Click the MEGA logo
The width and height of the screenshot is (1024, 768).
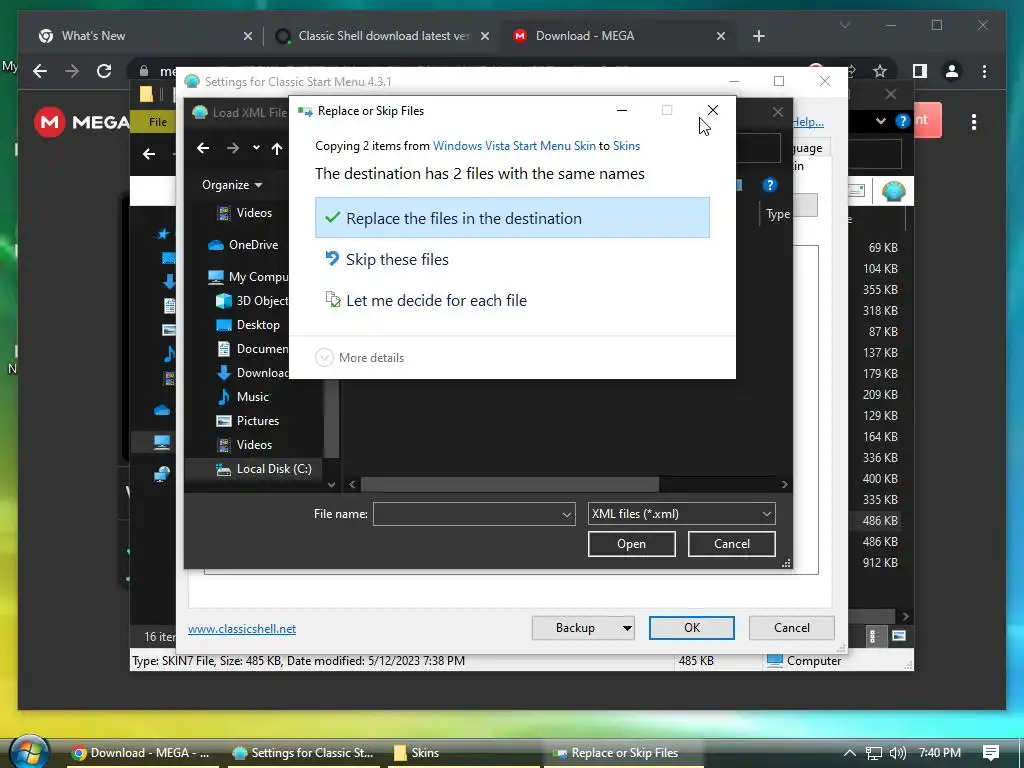[x=82, y=122]
